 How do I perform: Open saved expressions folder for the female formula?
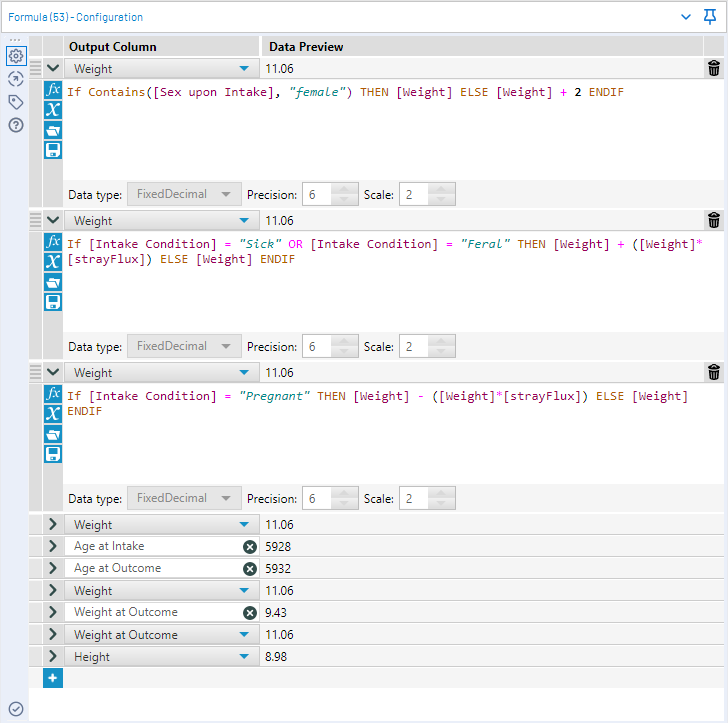point(53,130)
